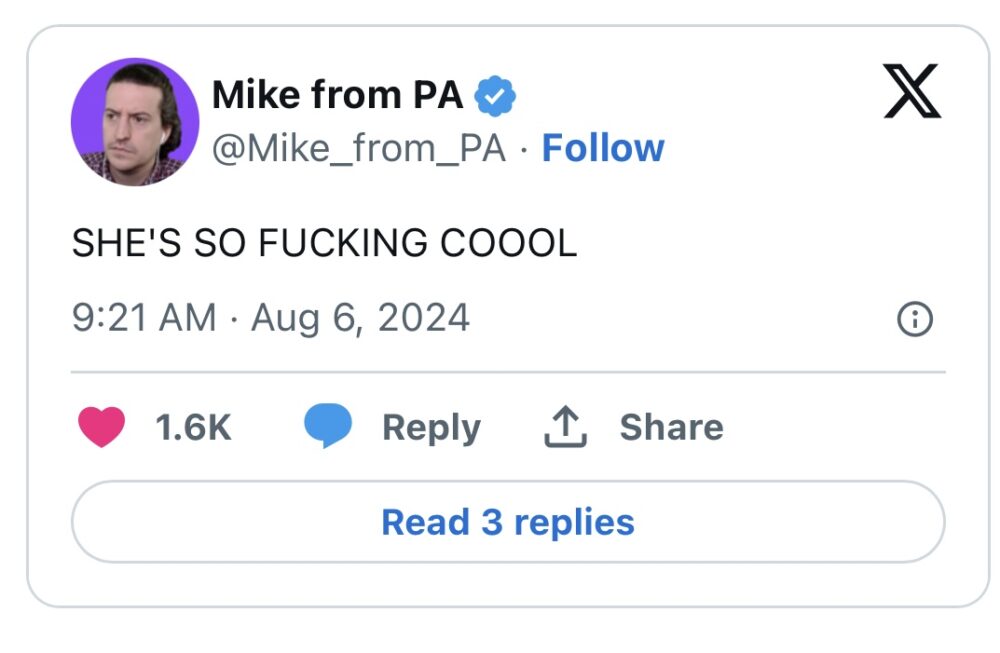Click the blue reply speech bubble icon
This screenshot has width=1000, height=653.
tap(328, 427)
